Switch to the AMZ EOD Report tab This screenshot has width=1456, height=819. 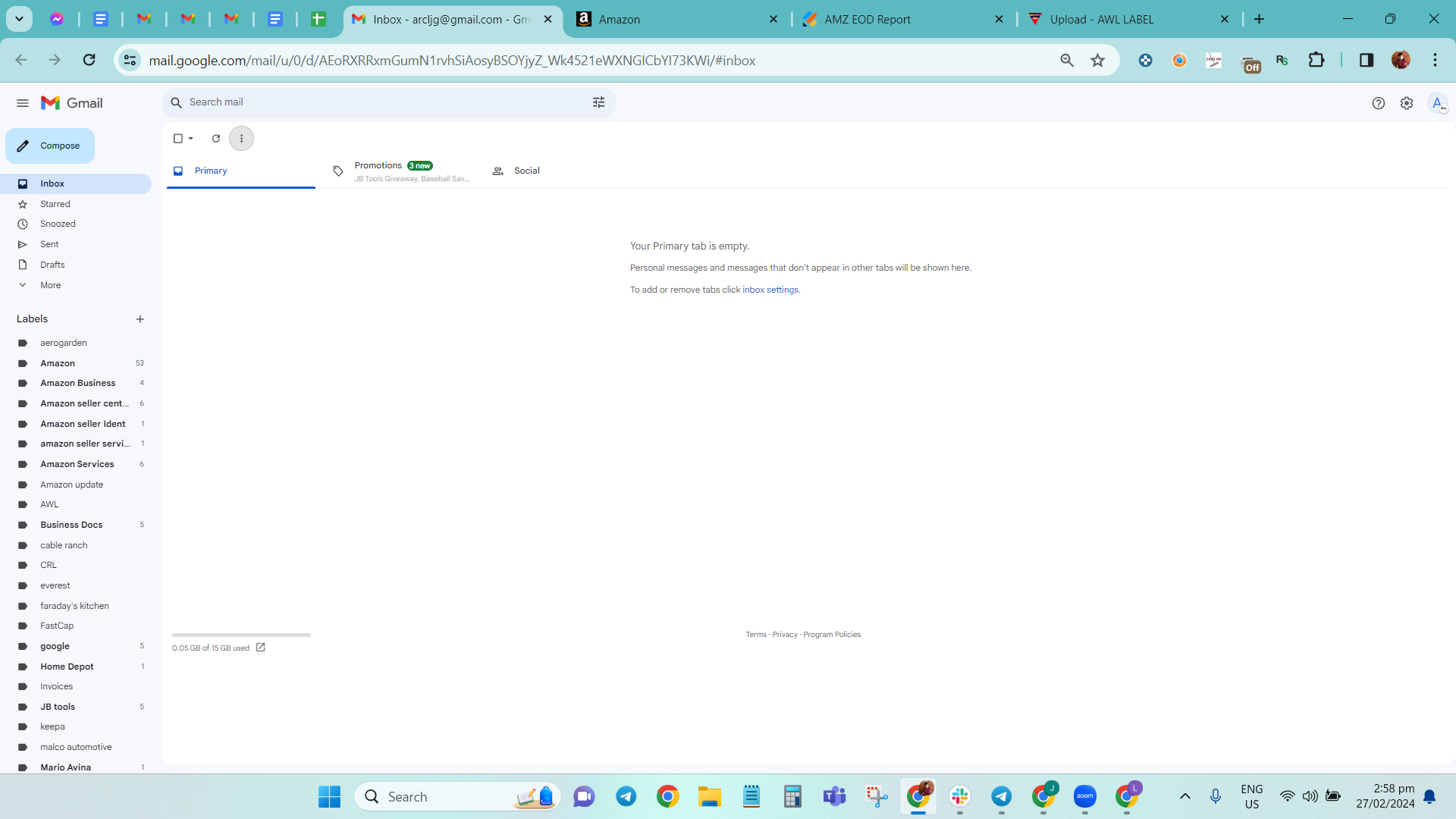903,20
